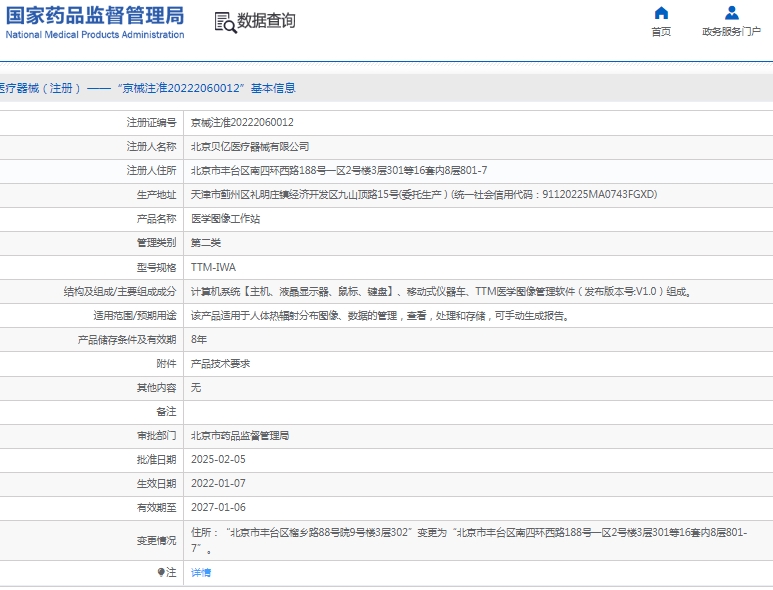
Task: Click the 备注 row label
Action: point(166,411)
